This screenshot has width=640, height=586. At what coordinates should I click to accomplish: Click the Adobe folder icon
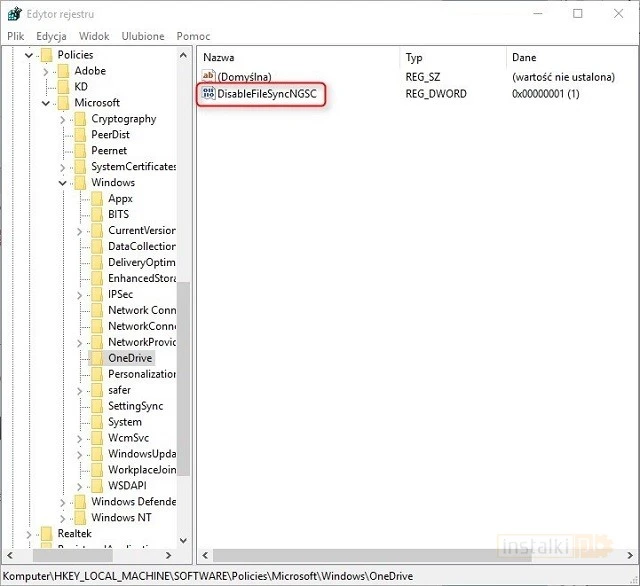(63, 71)
